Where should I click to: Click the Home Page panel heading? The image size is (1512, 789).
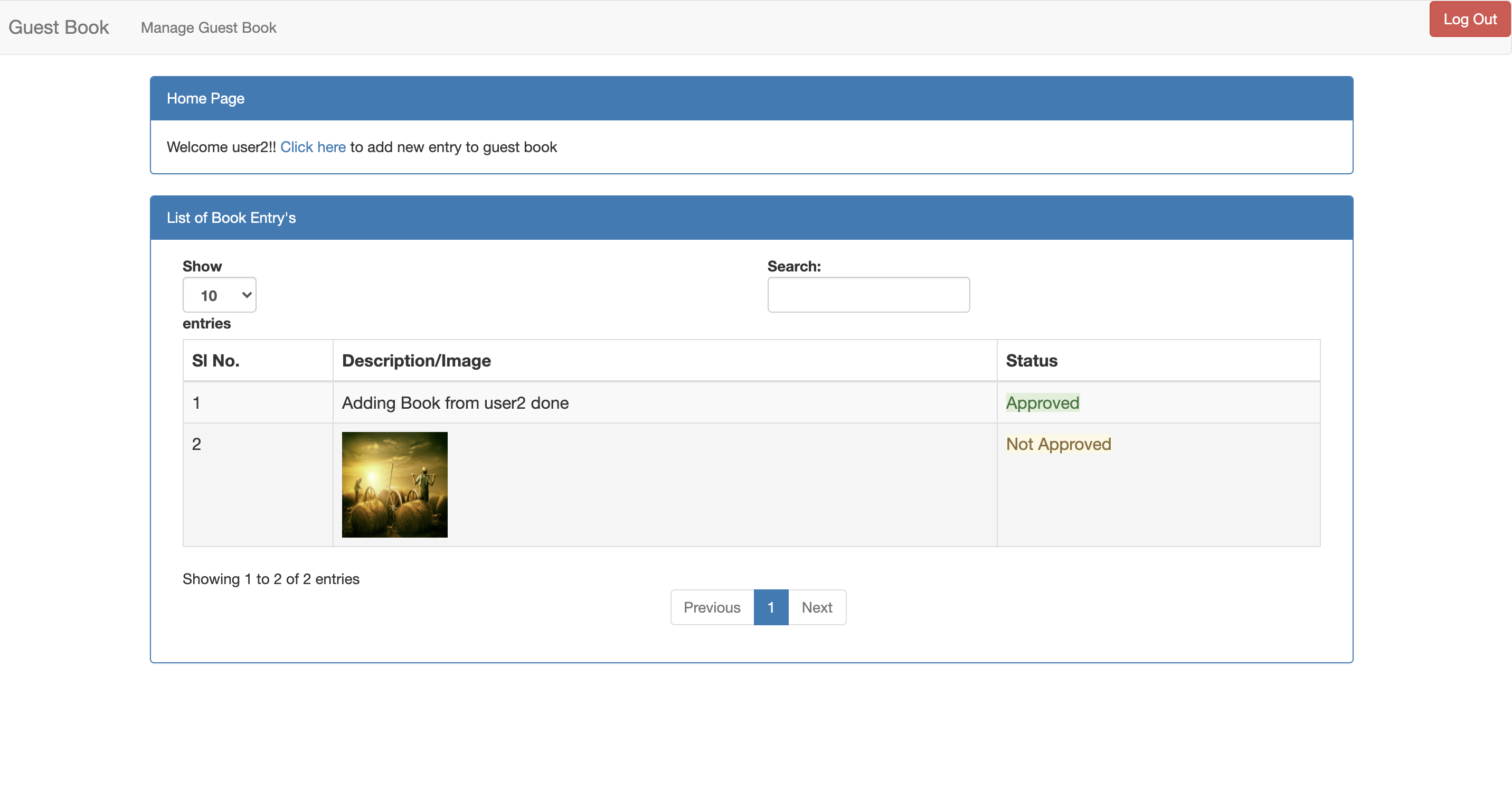tap(205, 98)
